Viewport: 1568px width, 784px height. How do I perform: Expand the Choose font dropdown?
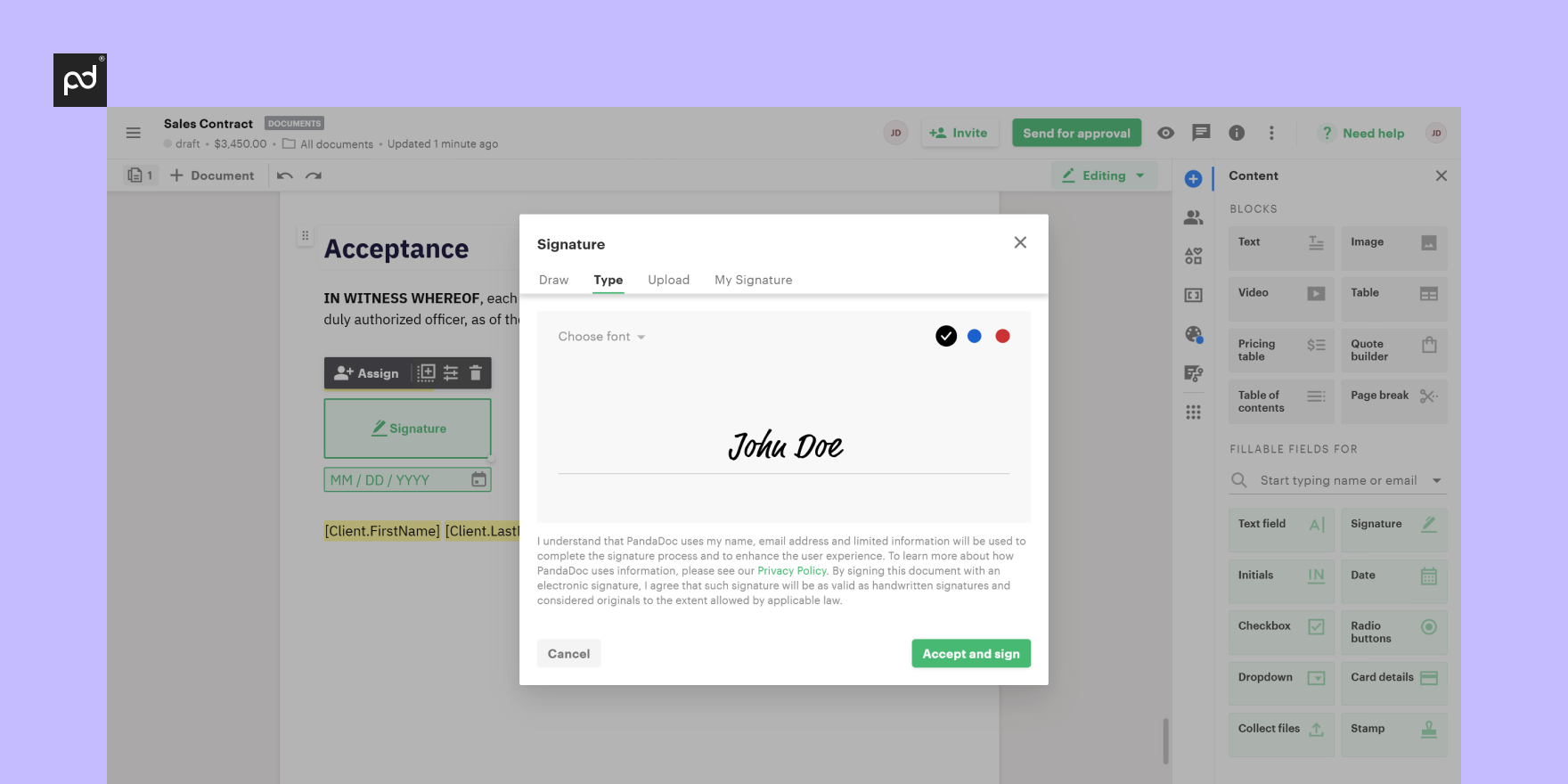pos(601,337)
